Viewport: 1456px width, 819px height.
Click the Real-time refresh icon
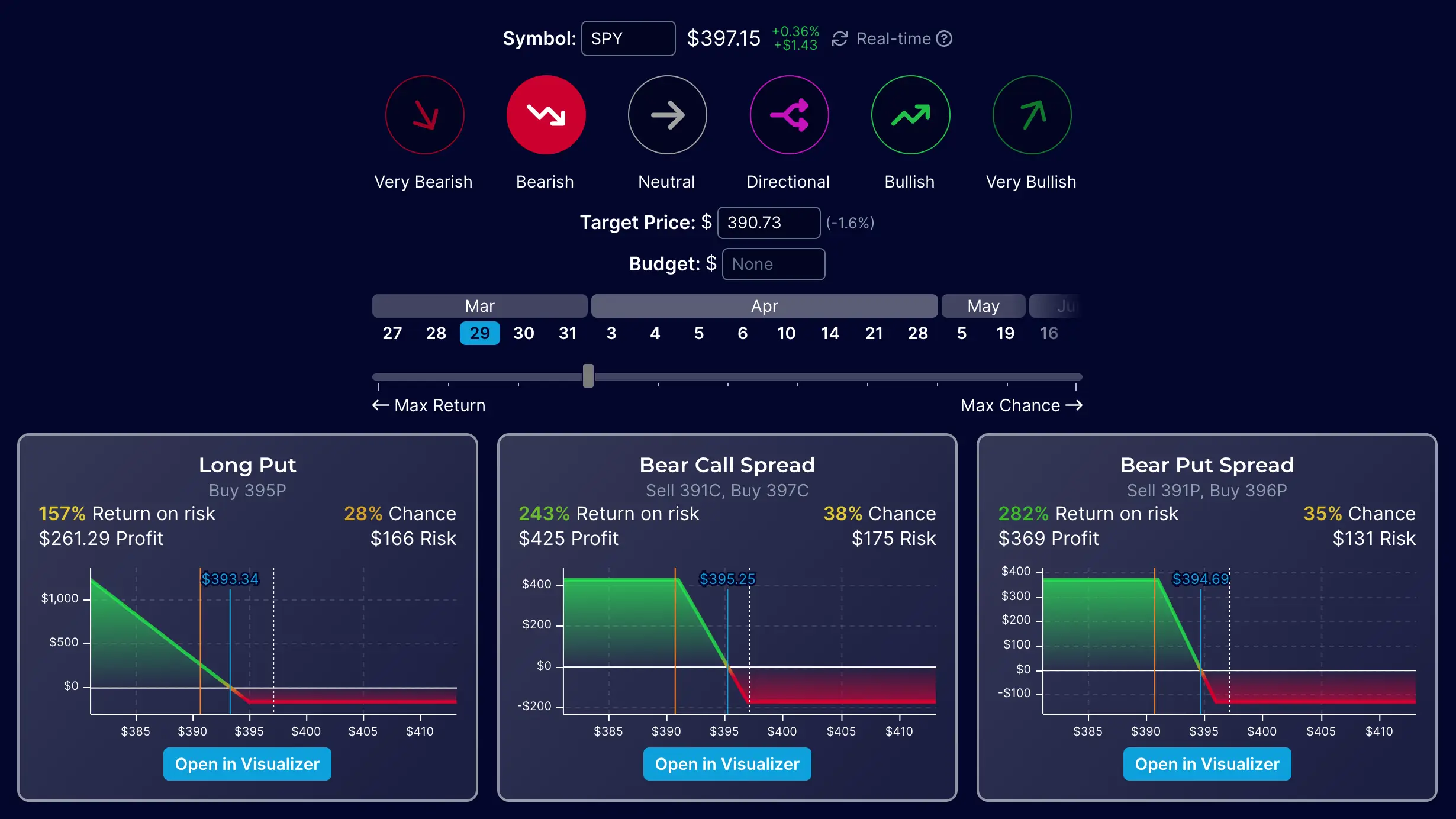click(x=840, y=38)
